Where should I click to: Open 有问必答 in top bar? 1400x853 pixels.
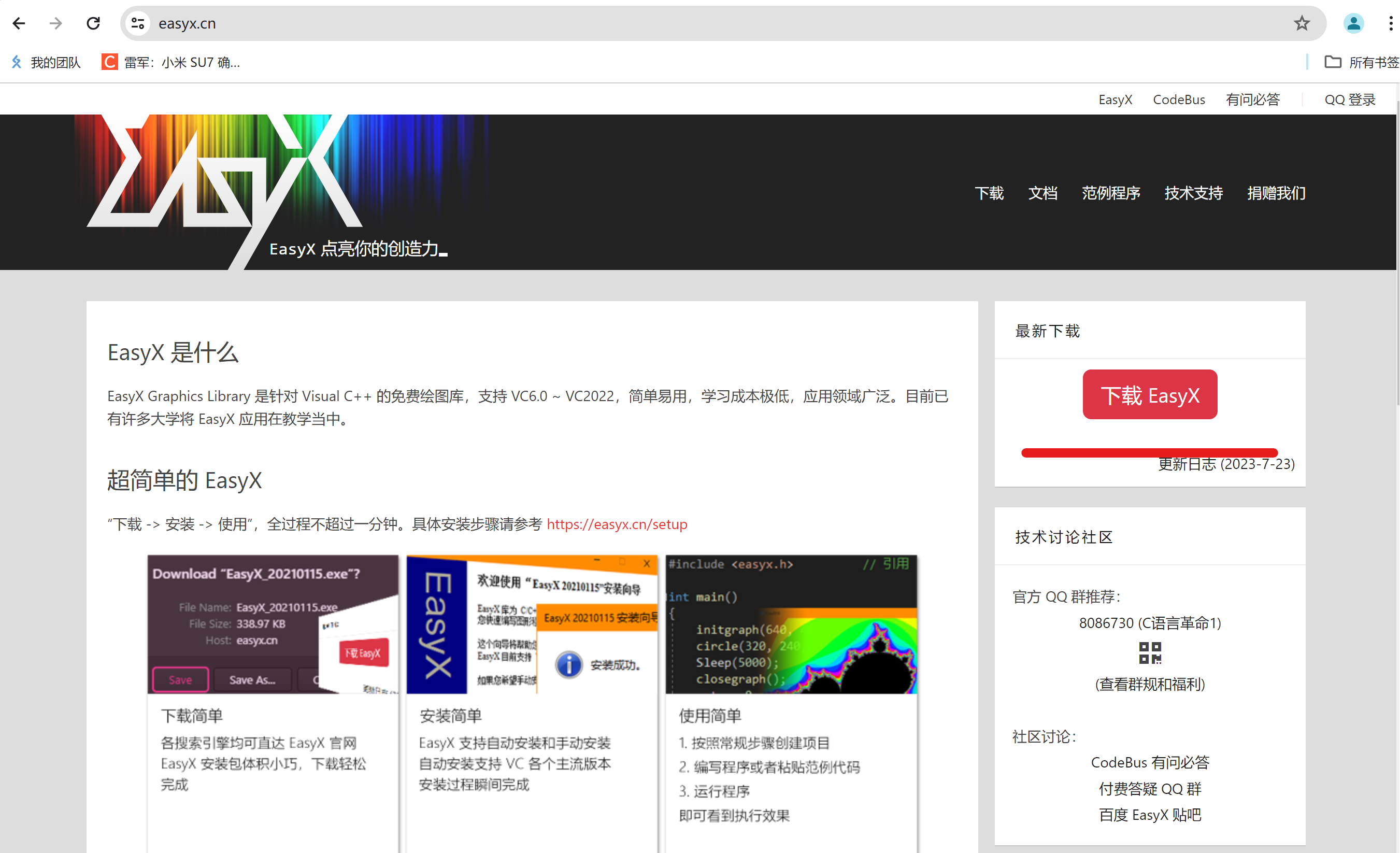(1253, 99)
